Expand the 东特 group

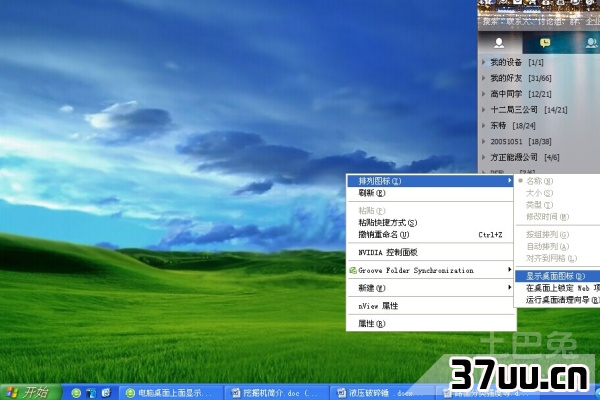pyautogui.click(x=509, y=126)
